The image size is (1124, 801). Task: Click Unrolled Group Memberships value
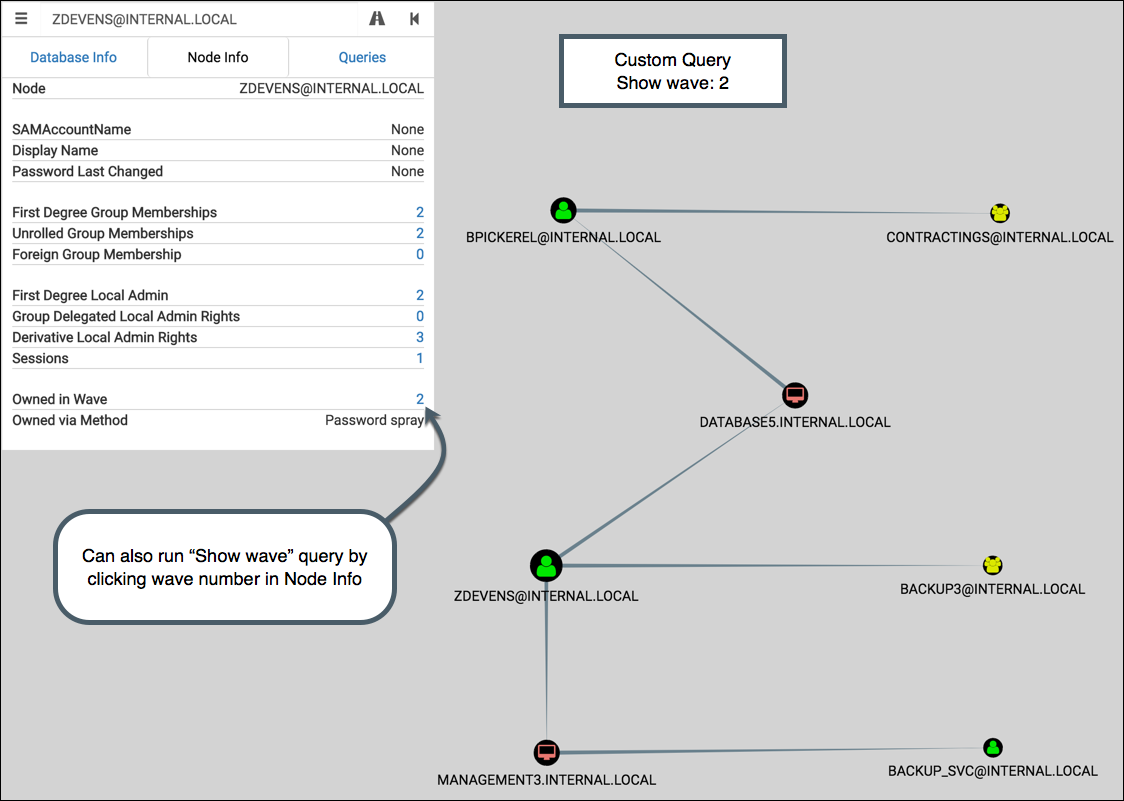420,233
